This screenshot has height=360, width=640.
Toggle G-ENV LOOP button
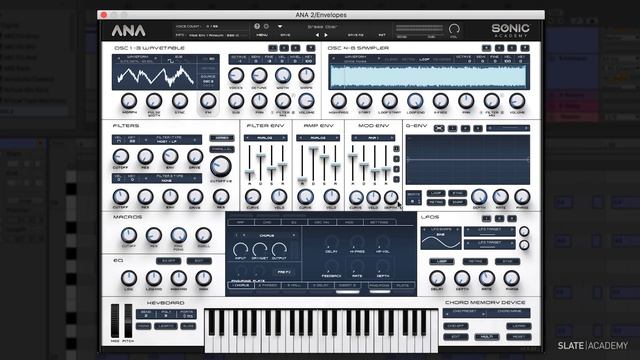pyautogui.click(x=436, y=193)
